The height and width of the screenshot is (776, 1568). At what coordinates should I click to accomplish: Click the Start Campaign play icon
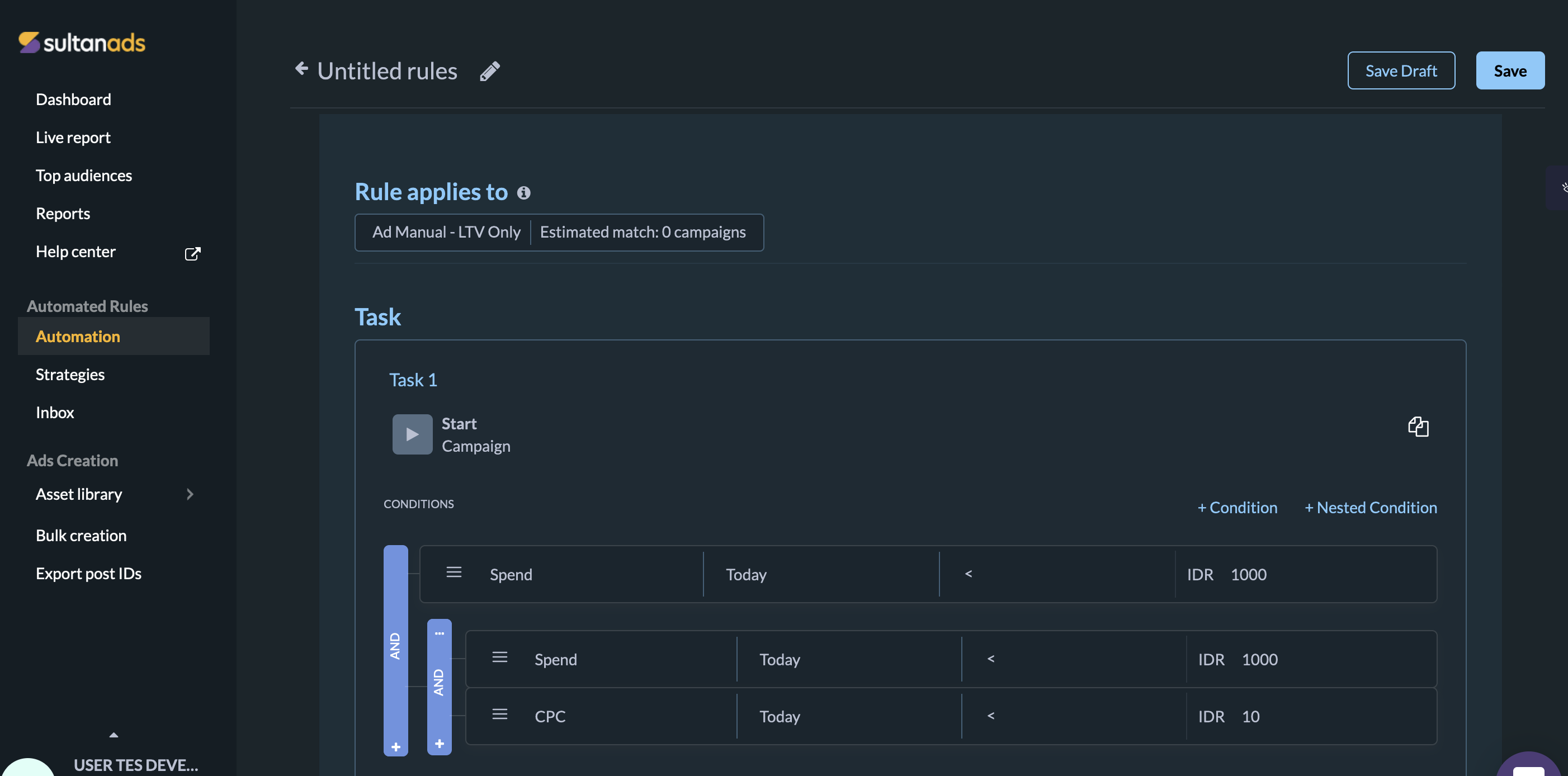click(412, 434)
